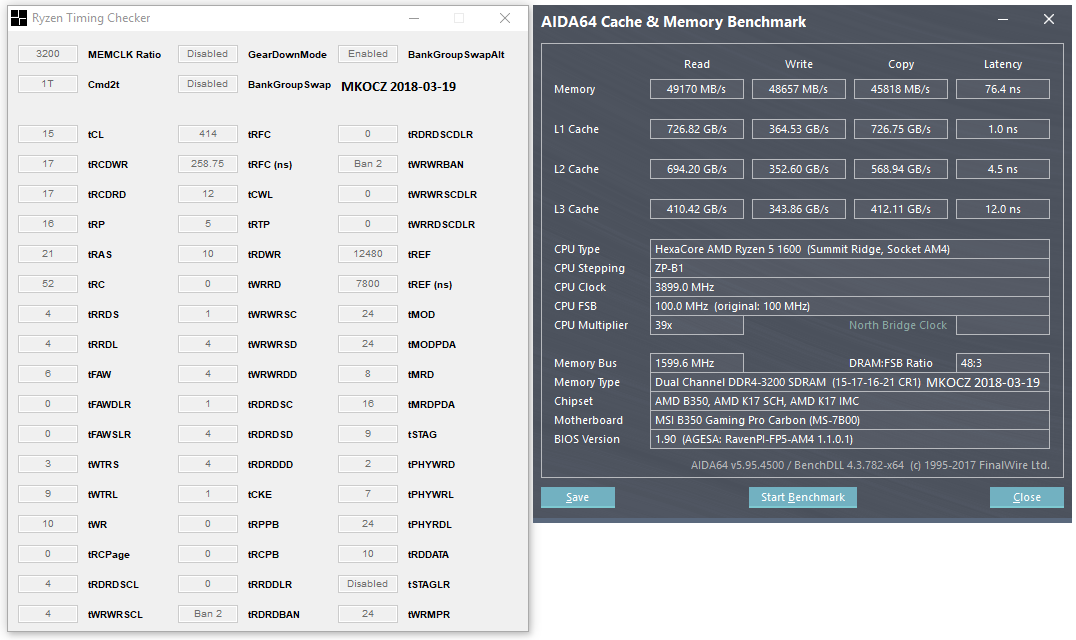Click the tREF (ns) value 7800
The image size is (1076, 640).
pos(368,284)
